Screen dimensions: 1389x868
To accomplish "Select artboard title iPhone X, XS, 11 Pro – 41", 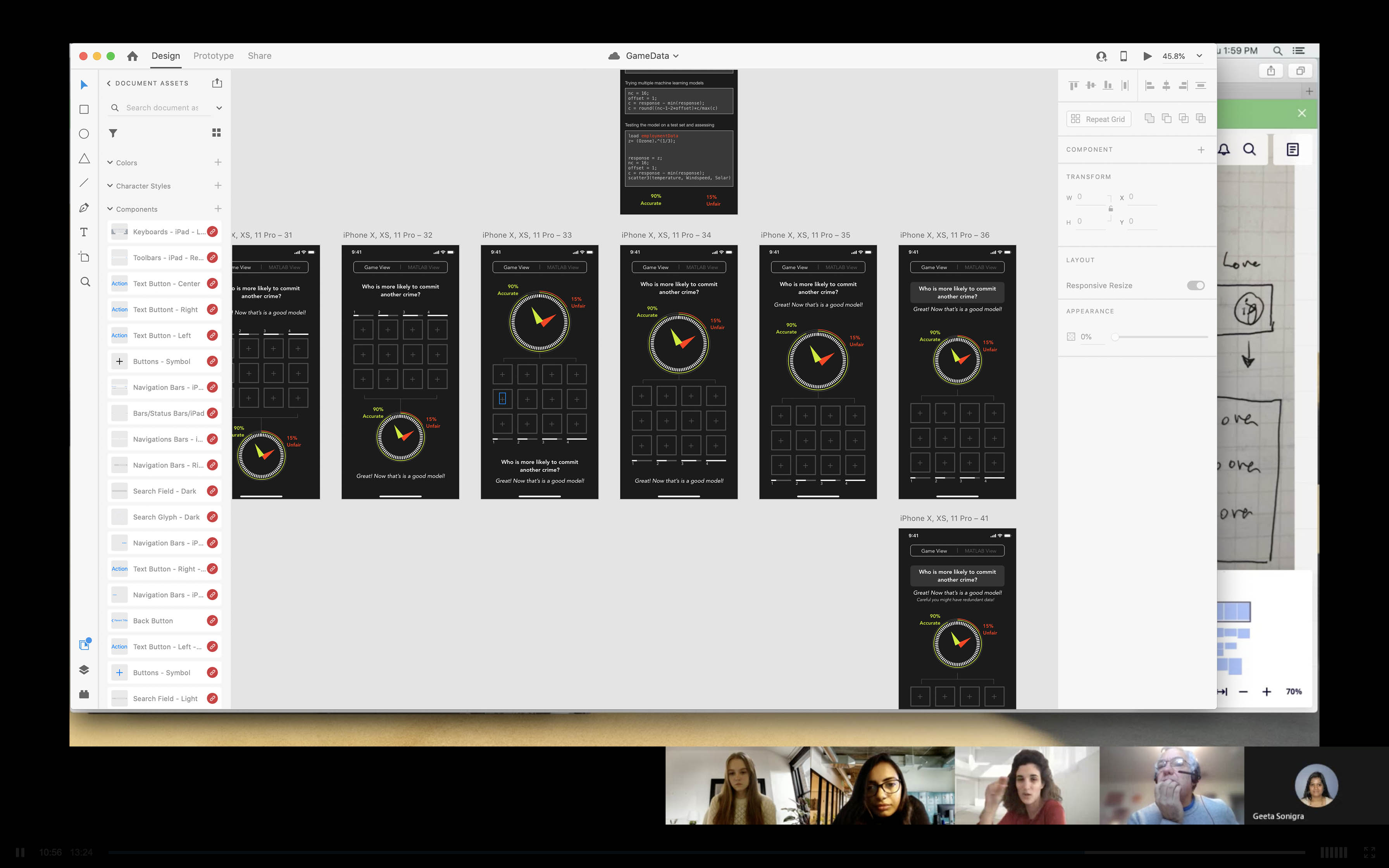I will click(944, 518).
